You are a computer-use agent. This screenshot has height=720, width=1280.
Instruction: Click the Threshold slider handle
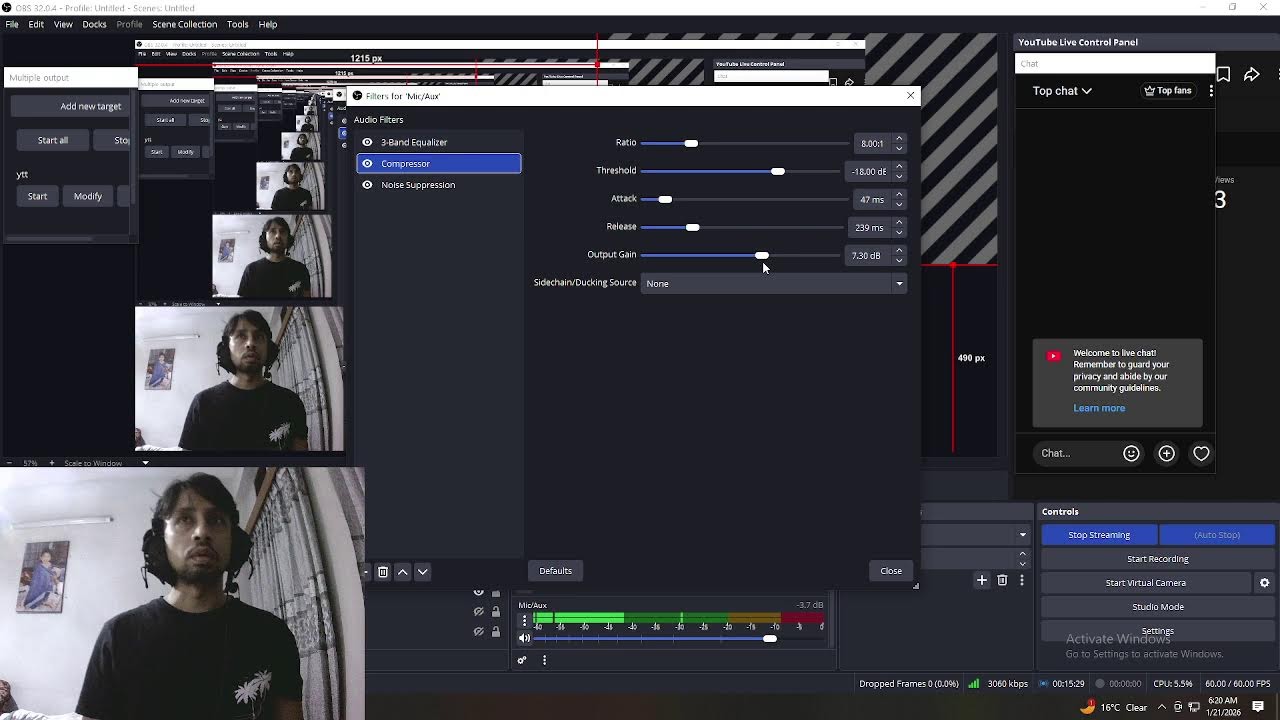point(778,171)
